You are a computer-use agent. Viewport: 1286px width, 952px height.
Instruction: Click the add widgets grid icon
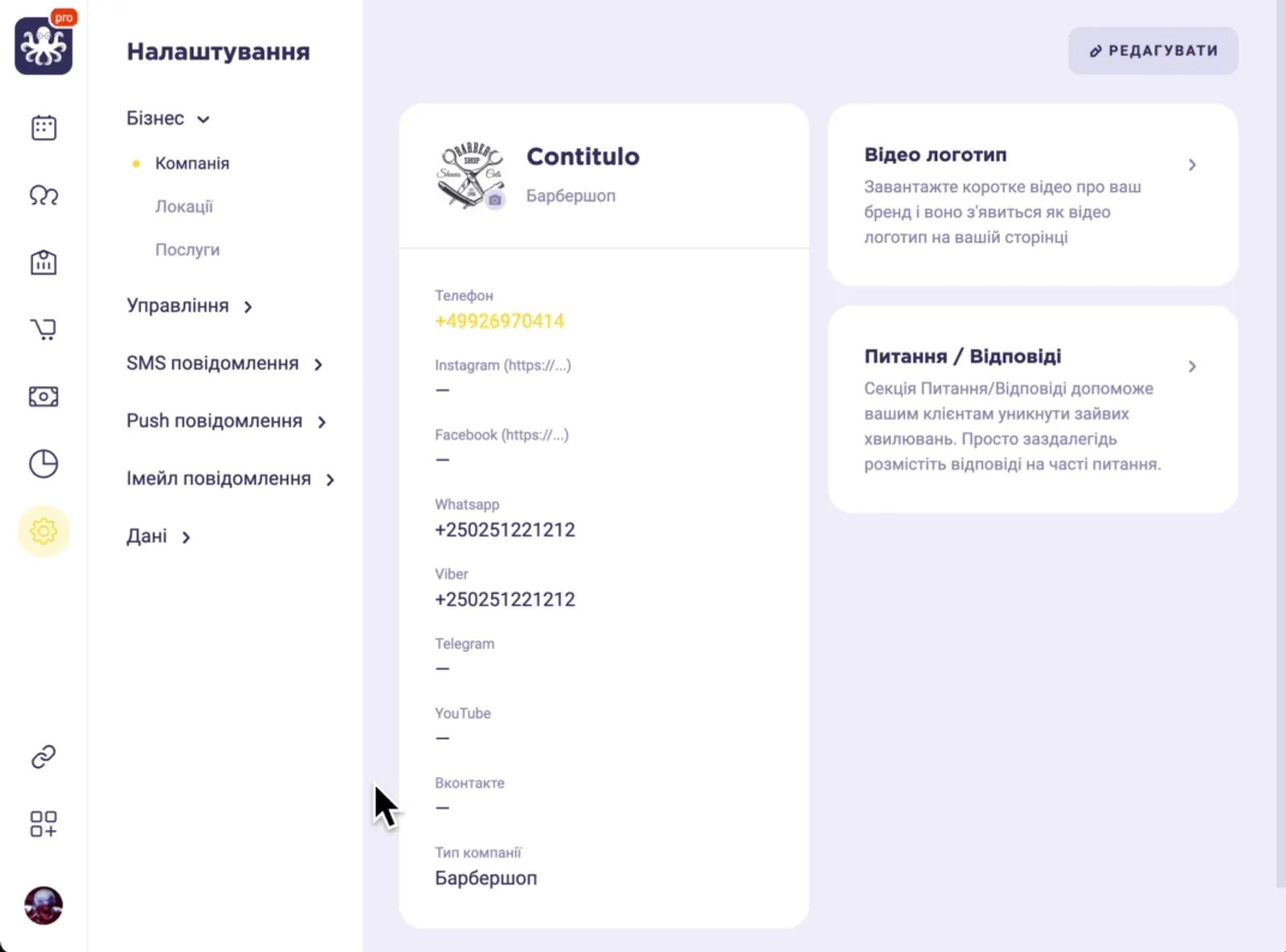(x=43, y=823)
